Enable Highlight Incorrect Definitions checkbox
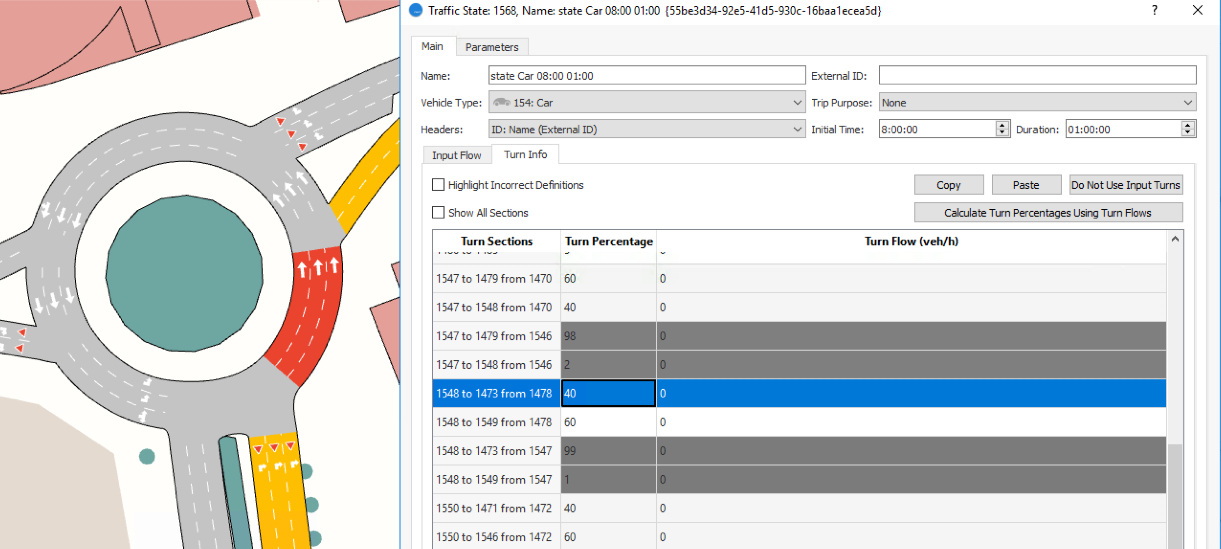The width and height of the screenshot is (1221, 549). pyautogui.click(x=438, y=185)
